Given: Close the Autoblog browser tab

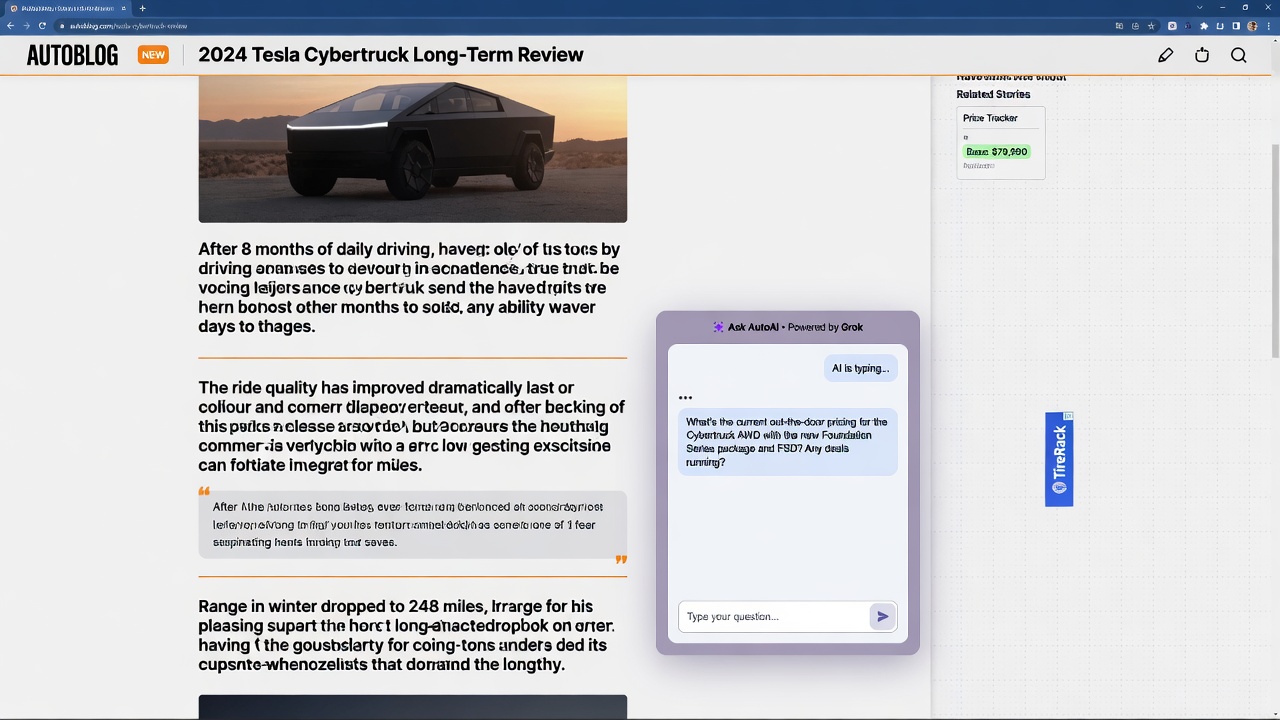Looking at the screenshot, I should pos(123,8).
